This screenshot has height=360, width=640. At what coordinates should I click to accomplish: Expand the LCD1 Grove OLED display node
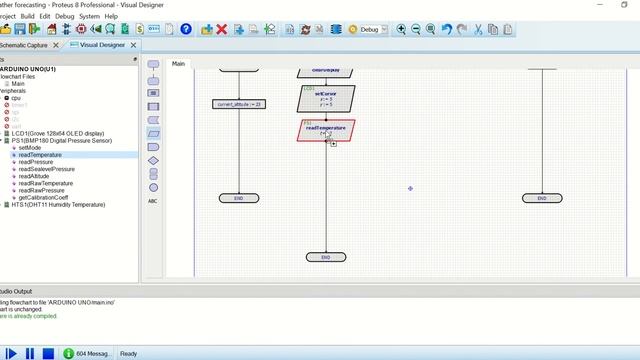pyautogui.click(x=1, y=133)
